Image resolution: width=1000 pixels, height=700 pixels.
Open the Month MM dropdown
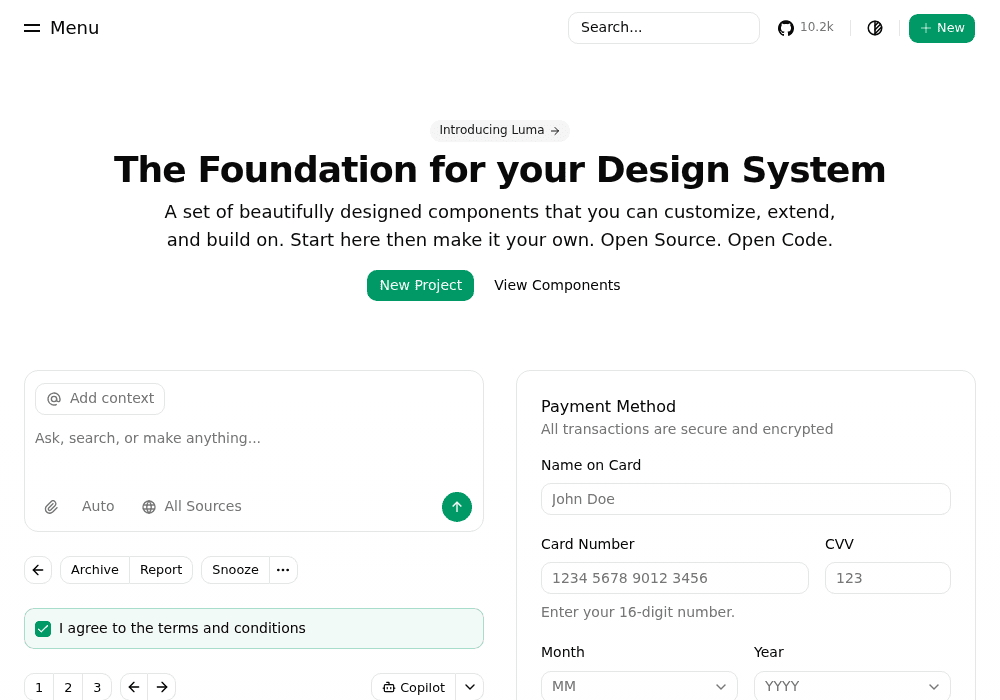pos(639,686)
